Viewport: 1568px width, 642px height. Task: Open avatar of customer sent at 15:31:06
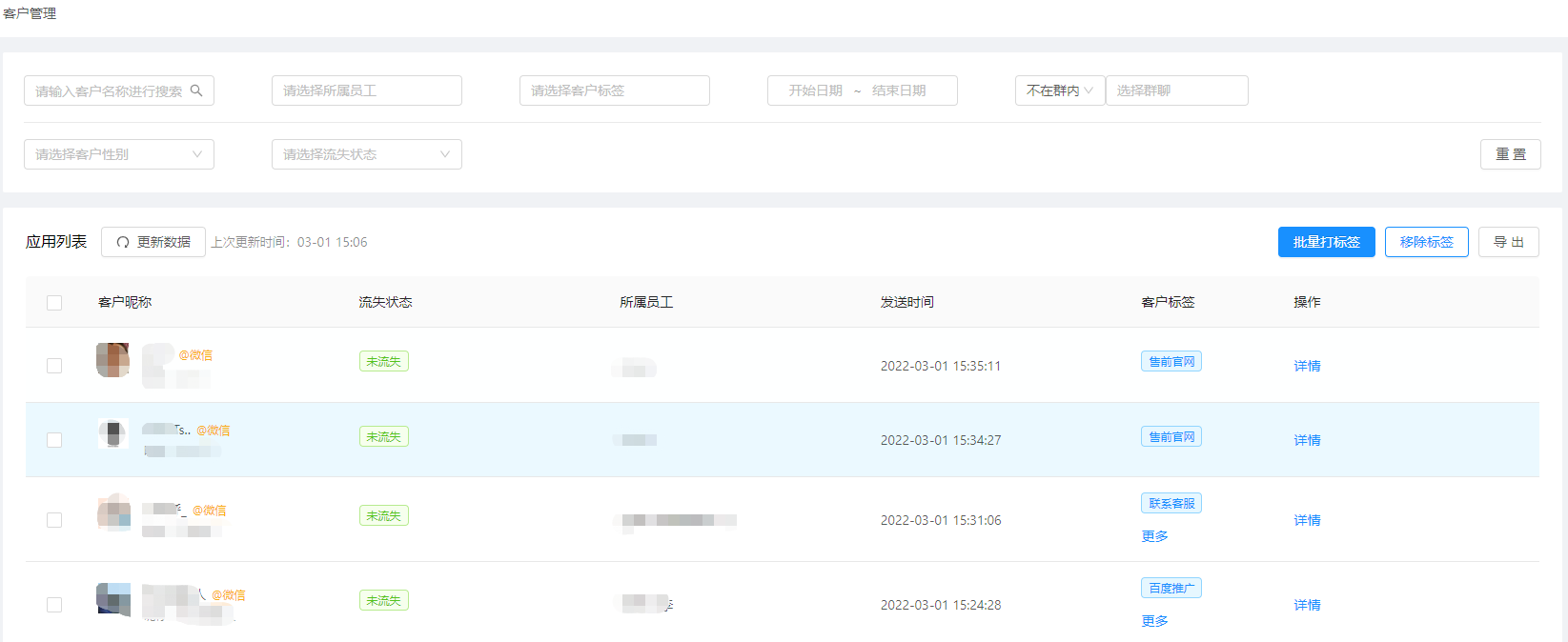coord(113,512)
